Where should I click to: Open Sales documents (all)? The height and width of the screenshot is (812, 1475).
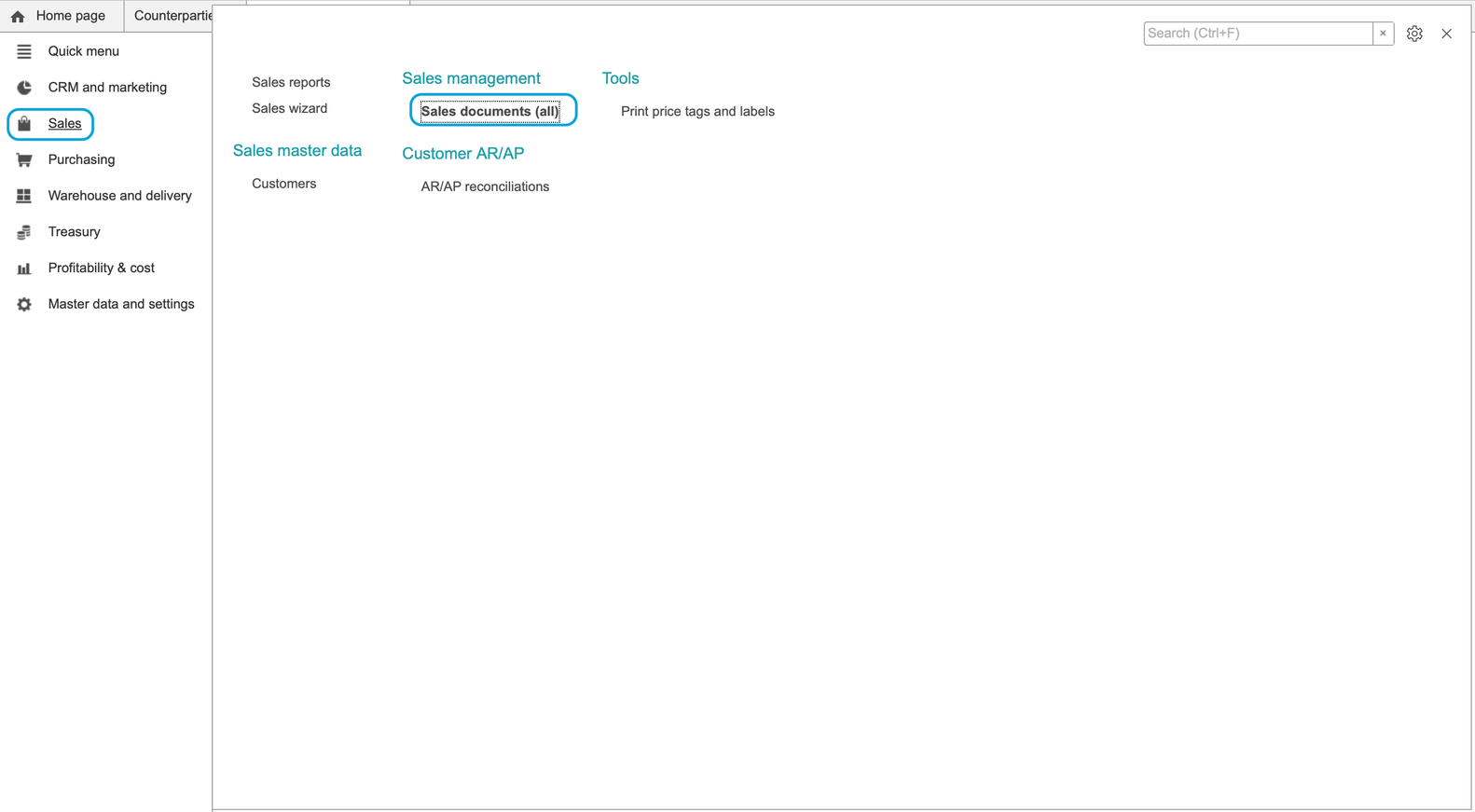point(490,111)
